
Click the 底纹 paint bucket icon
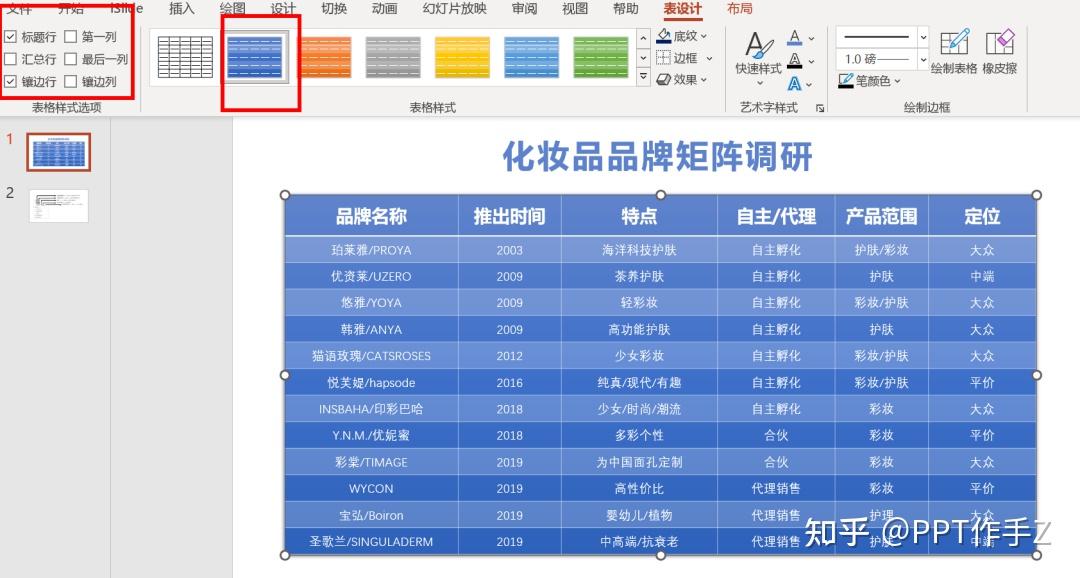[x=664, y=36]
